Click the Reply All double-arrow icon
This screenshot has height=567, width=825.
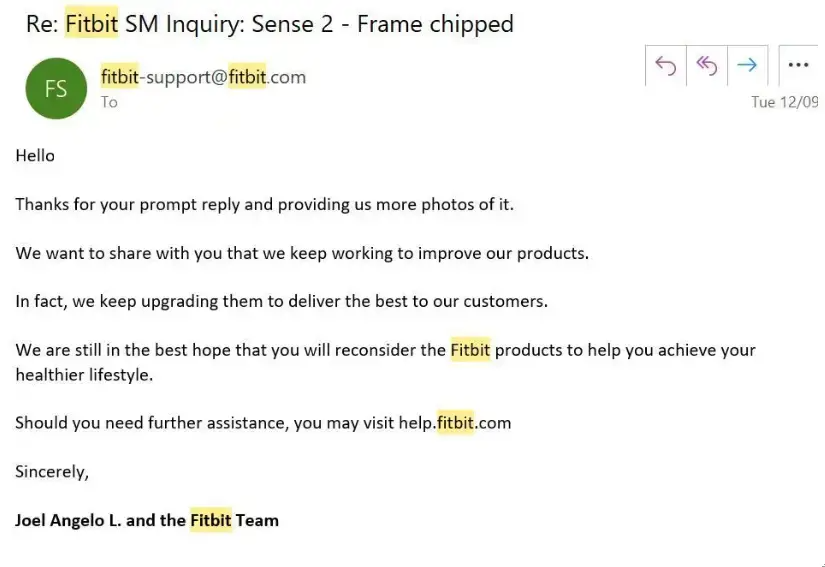point(707,66)
